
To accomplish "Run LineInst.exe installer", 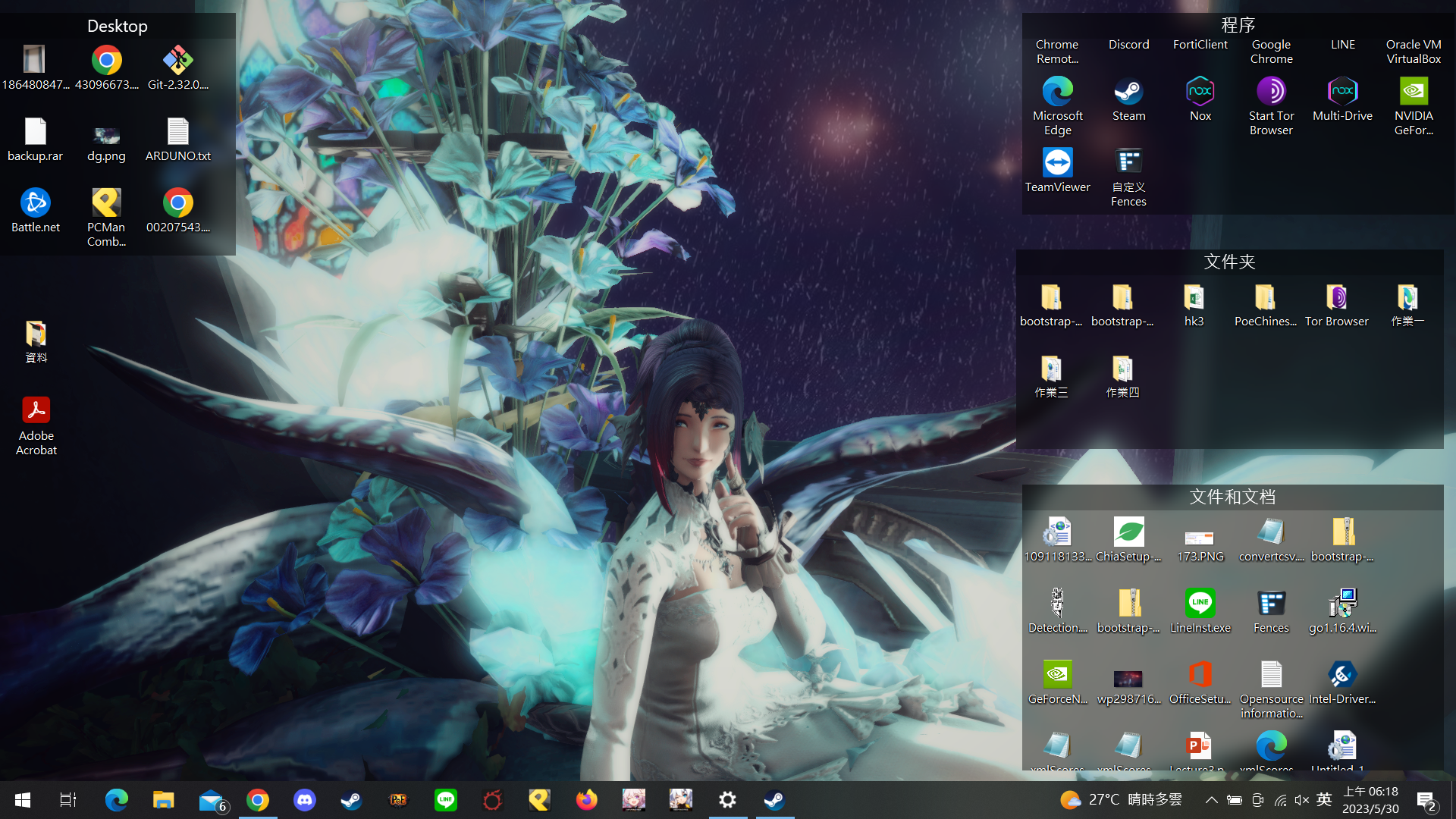I will tap(1200, 611).
